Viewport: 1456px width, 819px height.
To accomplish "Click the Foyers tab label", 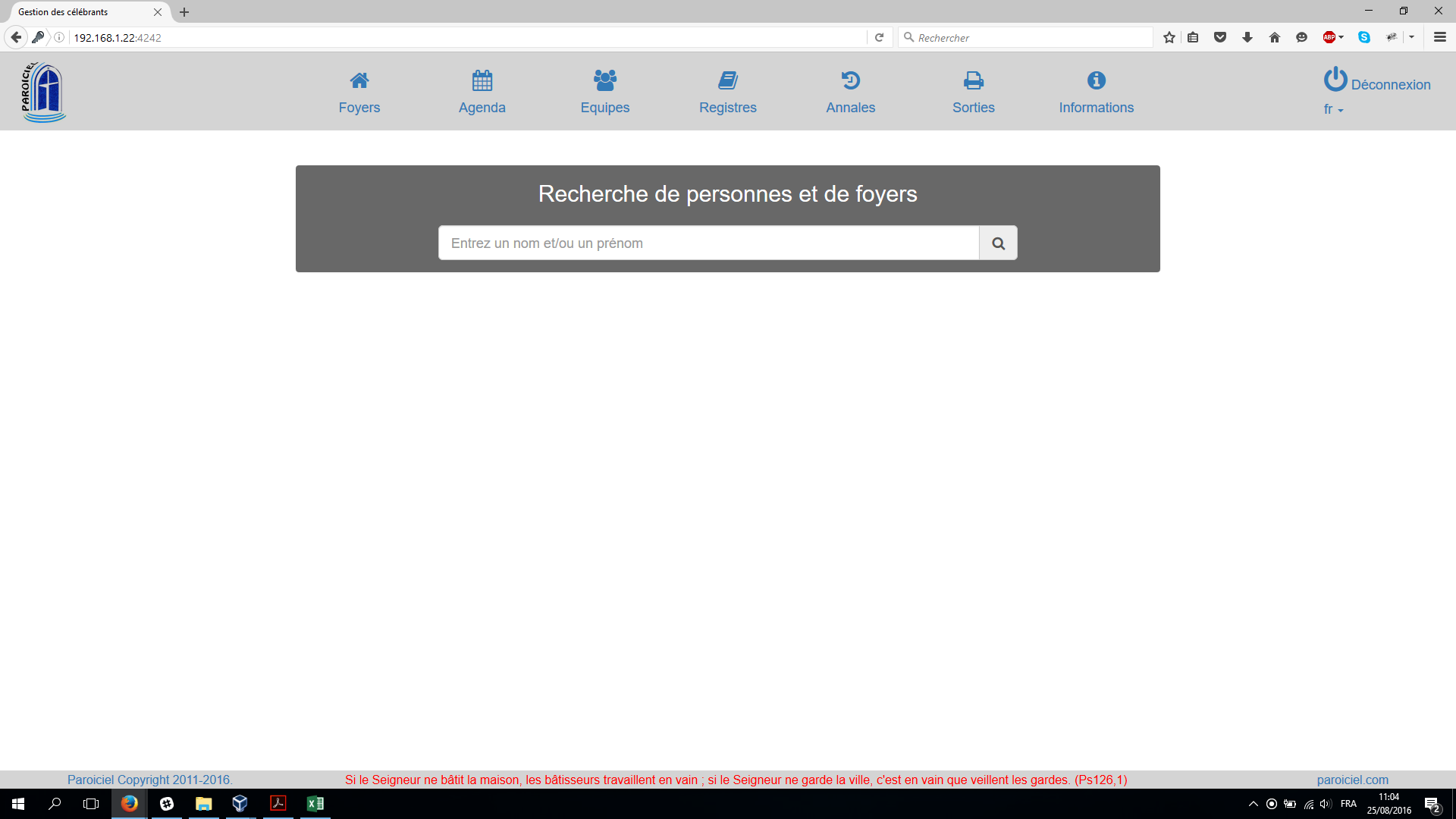I will [359, 107].
